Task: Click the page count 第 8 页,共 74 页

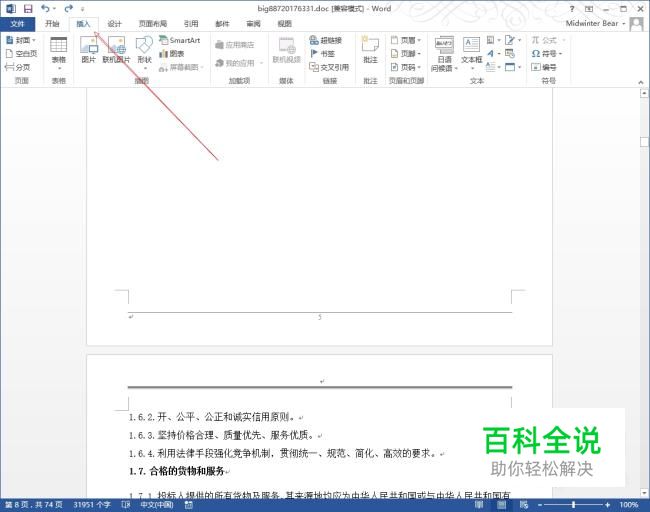Action: pyautogui.click(x=34, y=505)
